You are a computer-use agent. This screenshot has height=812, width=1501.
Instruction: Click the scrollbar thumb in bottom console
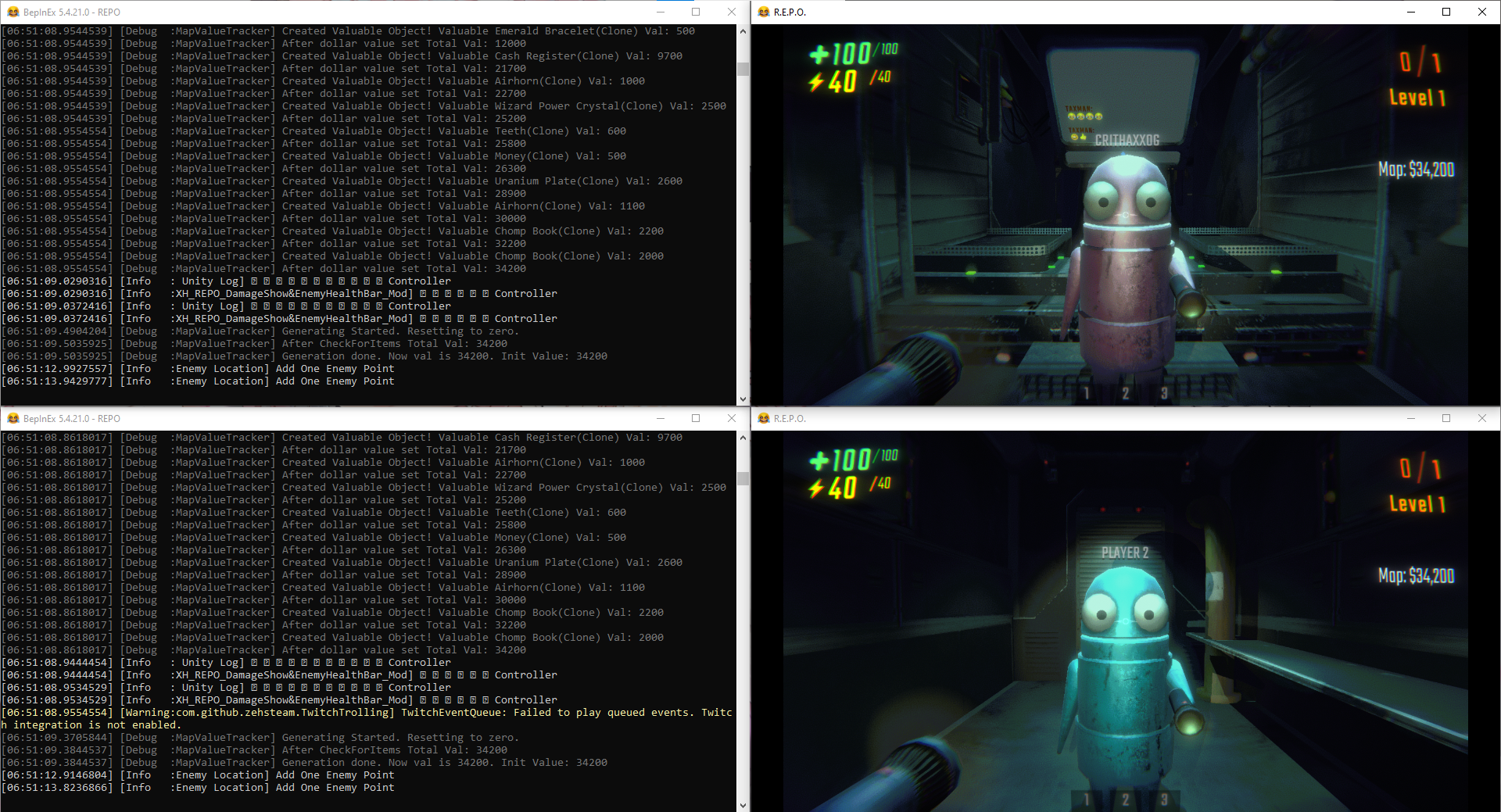[x=743, y=478]
